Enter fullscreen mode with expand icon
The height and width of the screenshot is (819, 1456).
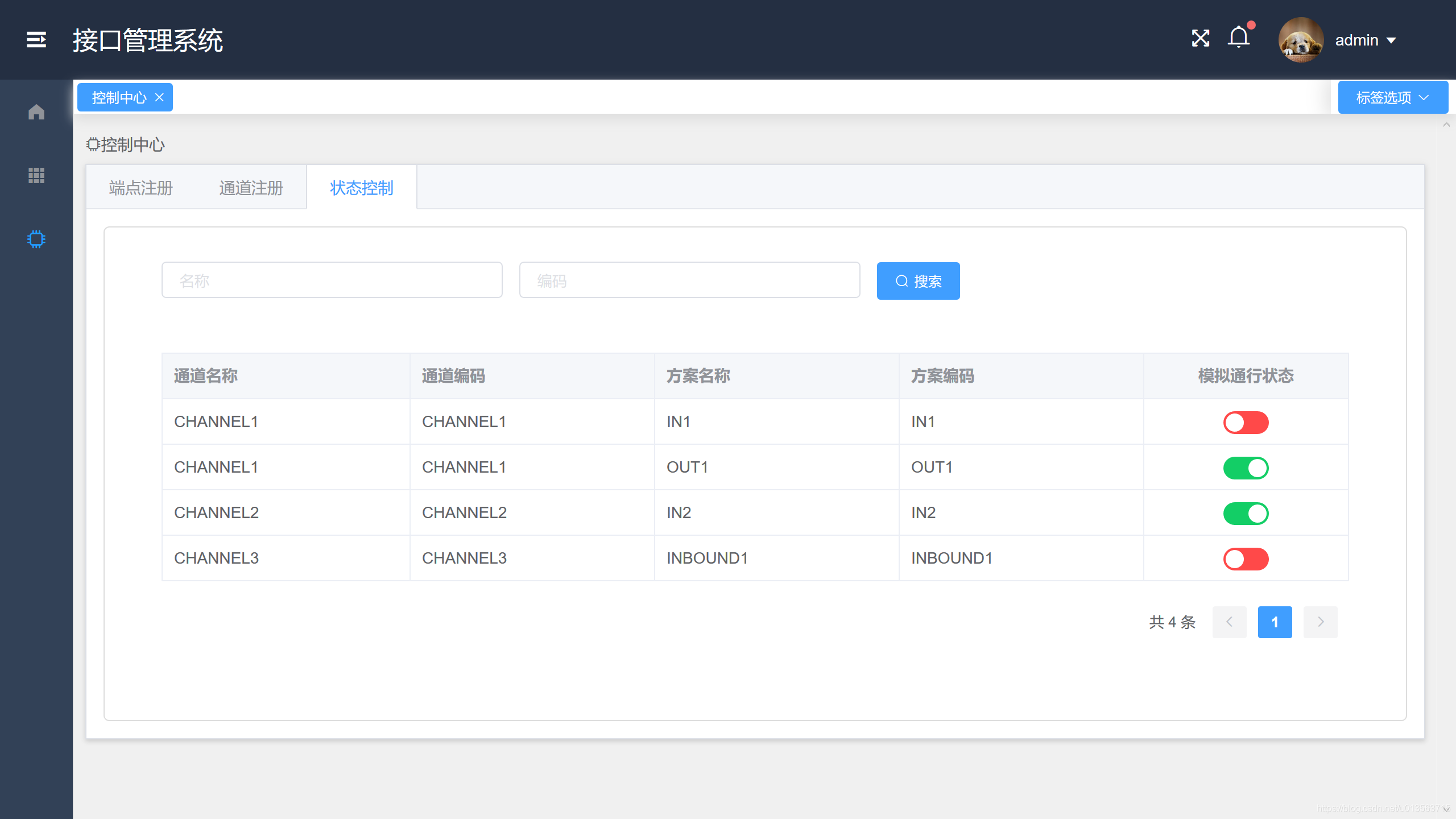point(1200,39)
